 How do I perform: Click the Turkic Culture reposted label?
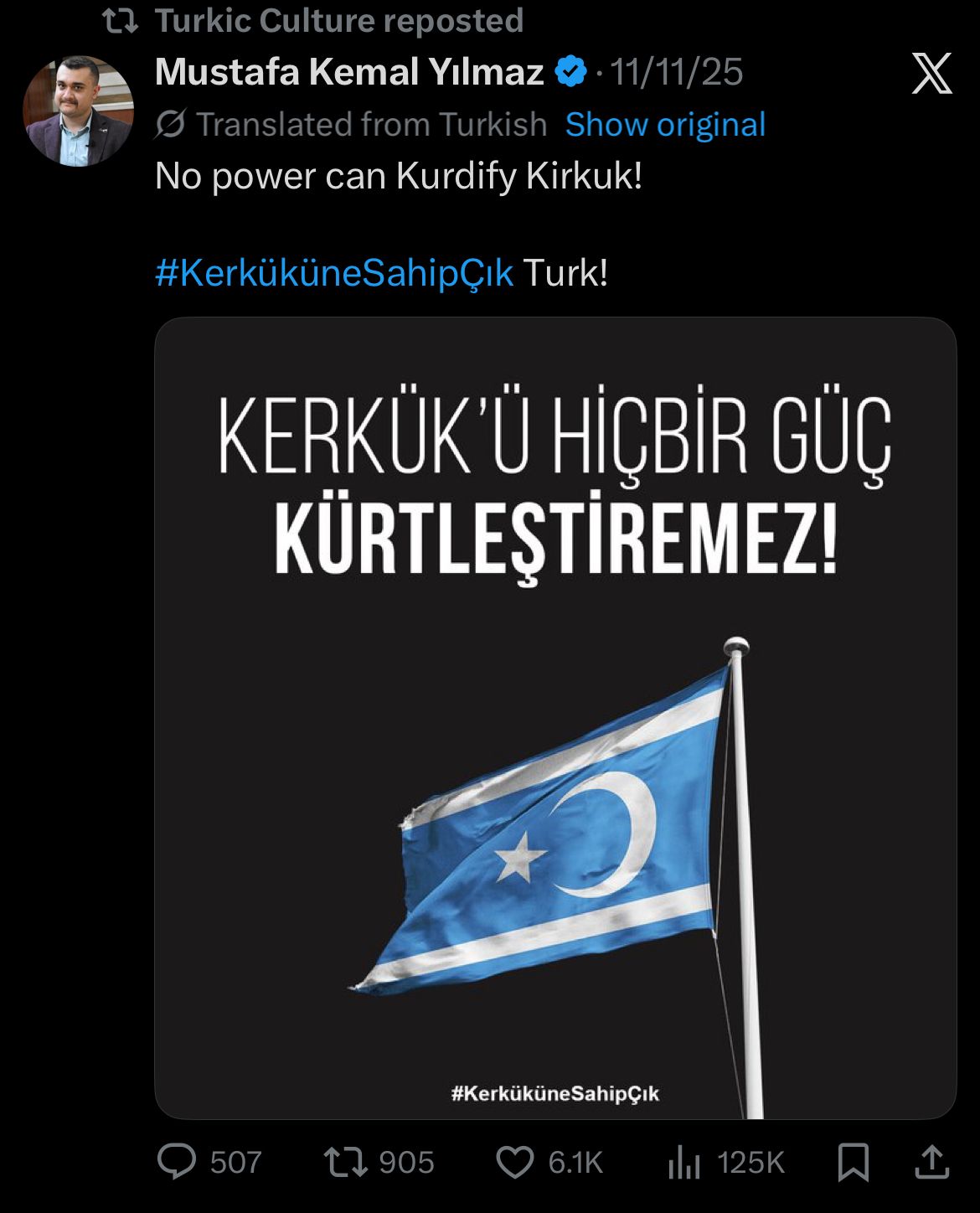click(x=339, y=21)
